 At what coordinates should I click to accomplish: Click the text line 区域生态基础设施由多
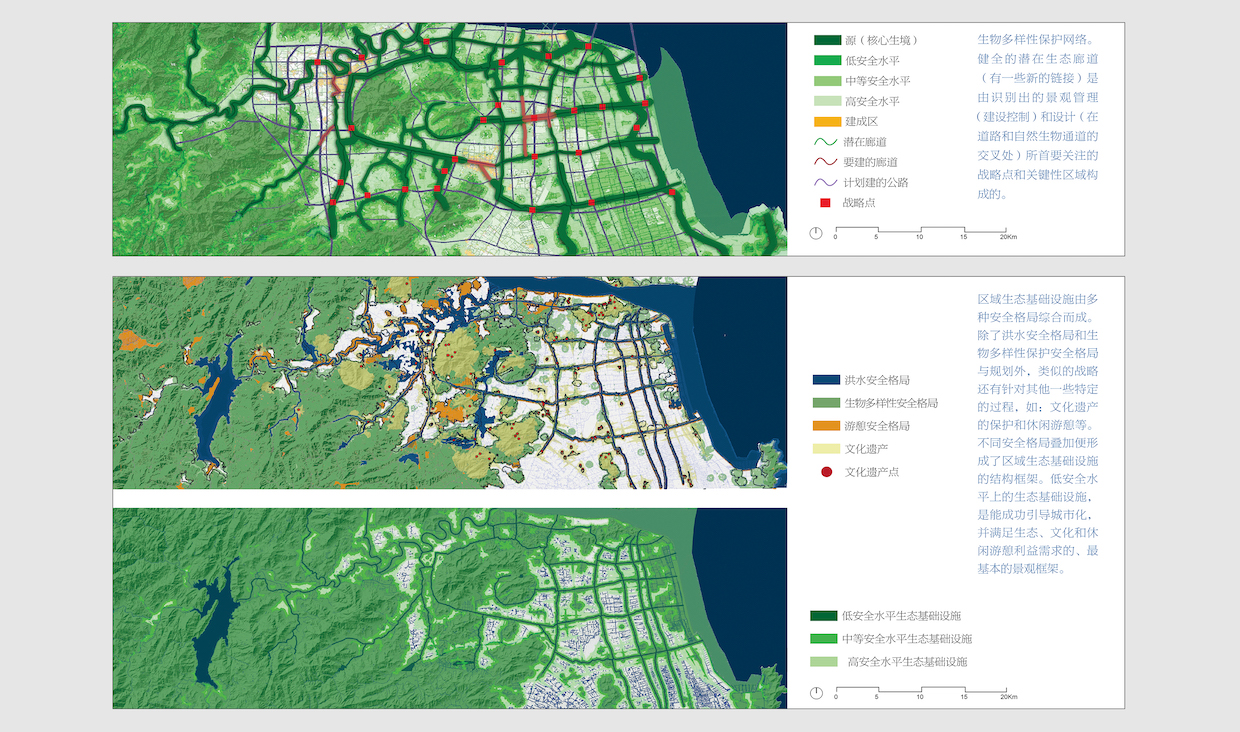coord(1038,299)
